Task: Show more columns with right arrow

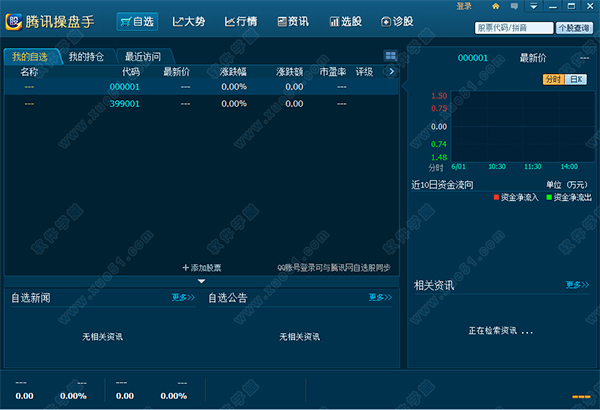Action: 391,72
